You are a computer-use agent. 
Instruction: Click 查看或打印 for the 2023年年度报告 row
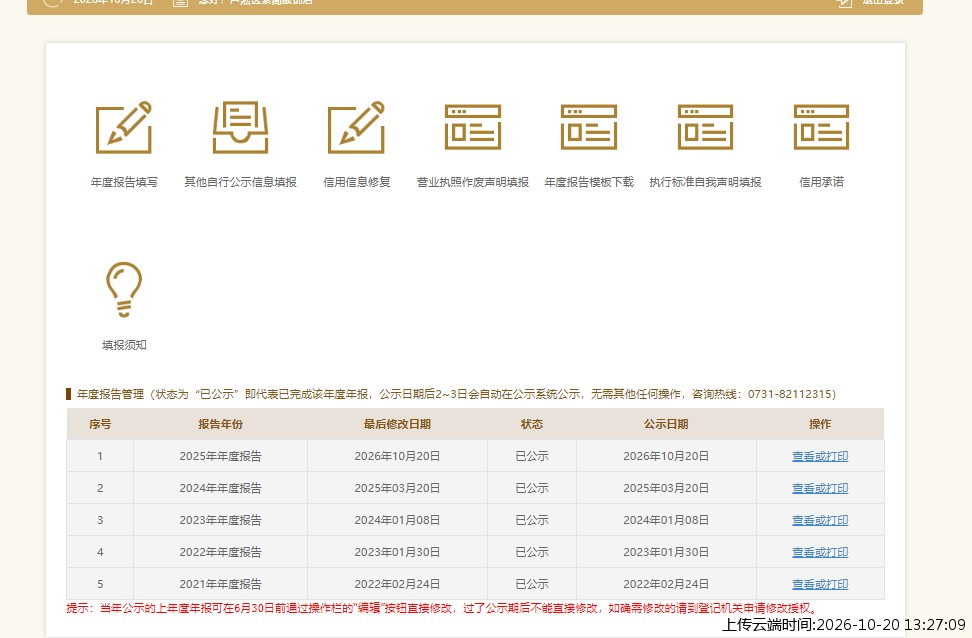[820, 520]
